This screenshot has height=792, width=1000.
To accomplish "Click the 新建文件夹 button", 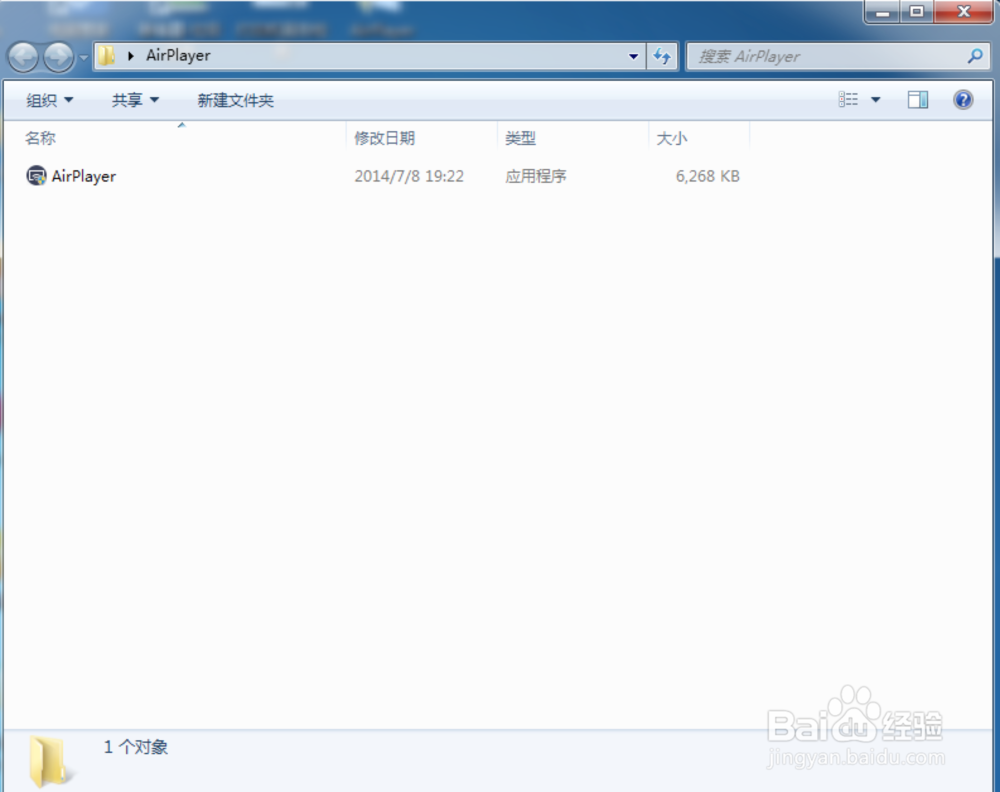I will pyautogui.click(x=235, y=99).
